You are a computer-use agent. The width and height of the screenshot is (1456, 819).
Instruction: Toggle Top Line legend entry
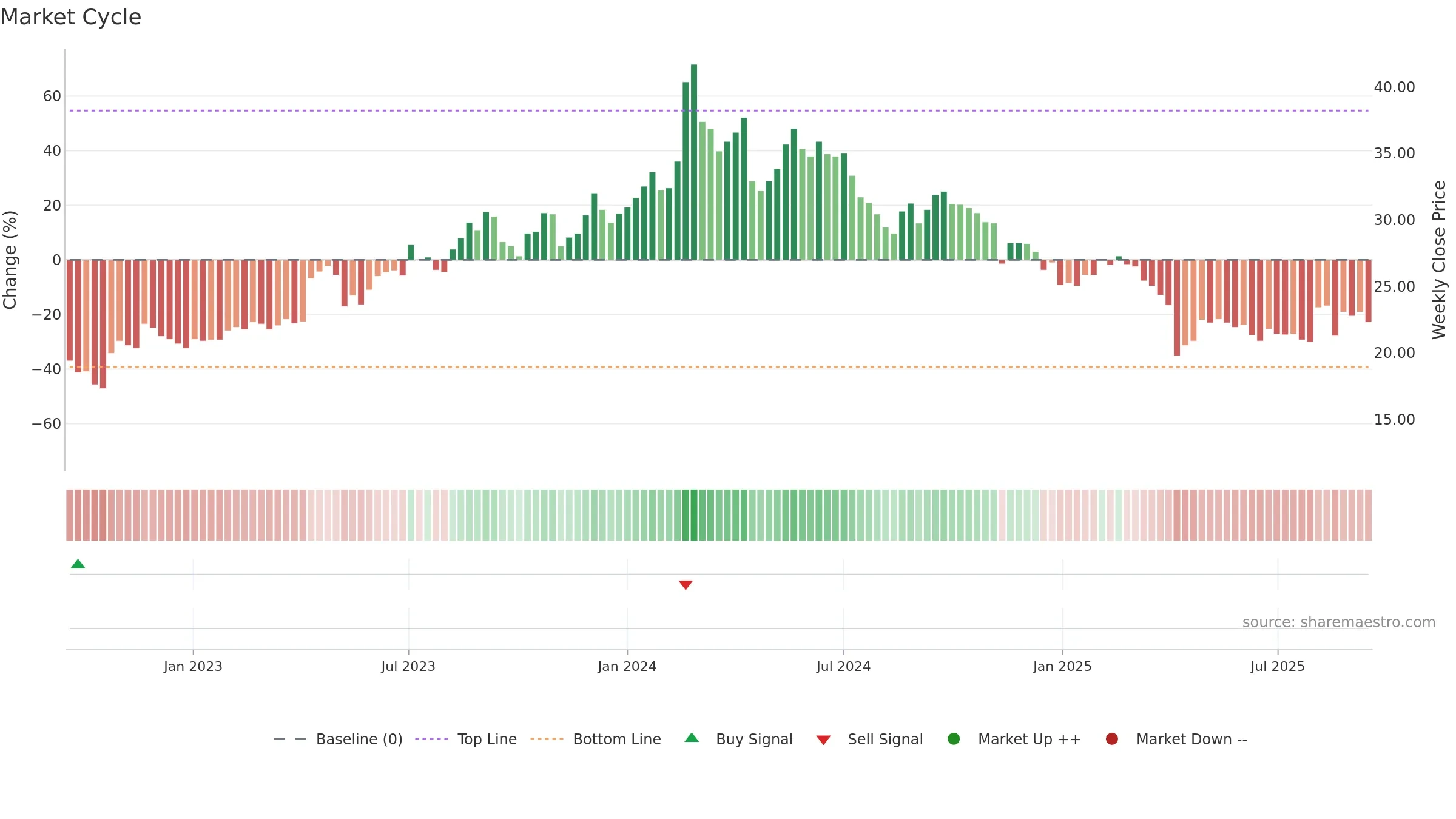coord(466,739)
